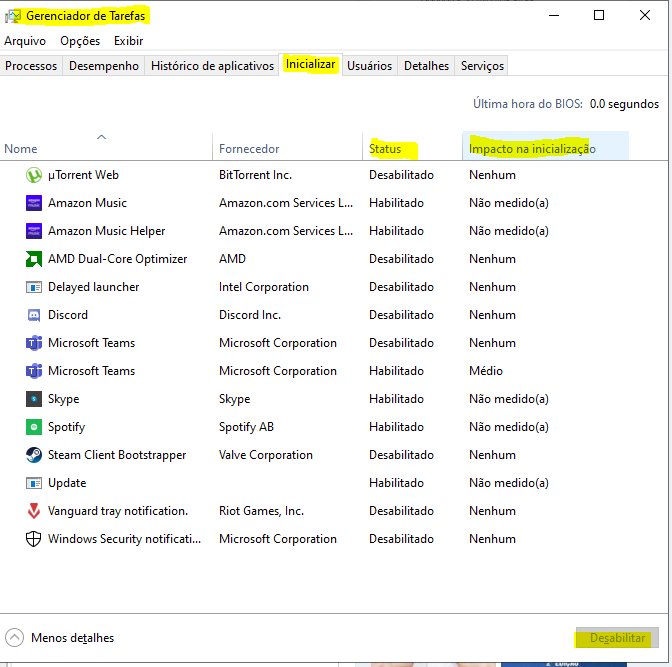Click the Desabilitar button
This screenshot has height=667, width=672.
(617, 638)
